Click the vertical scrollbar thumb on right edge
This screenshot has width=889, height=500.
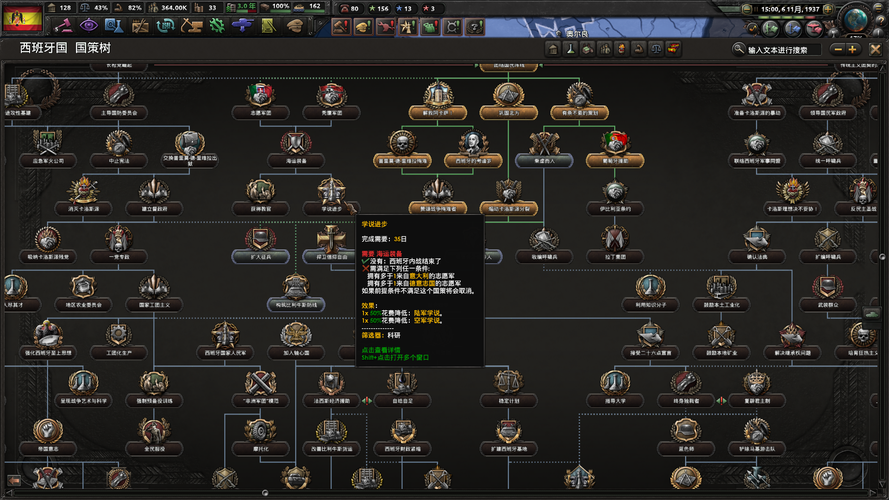(x=882, y=257)
